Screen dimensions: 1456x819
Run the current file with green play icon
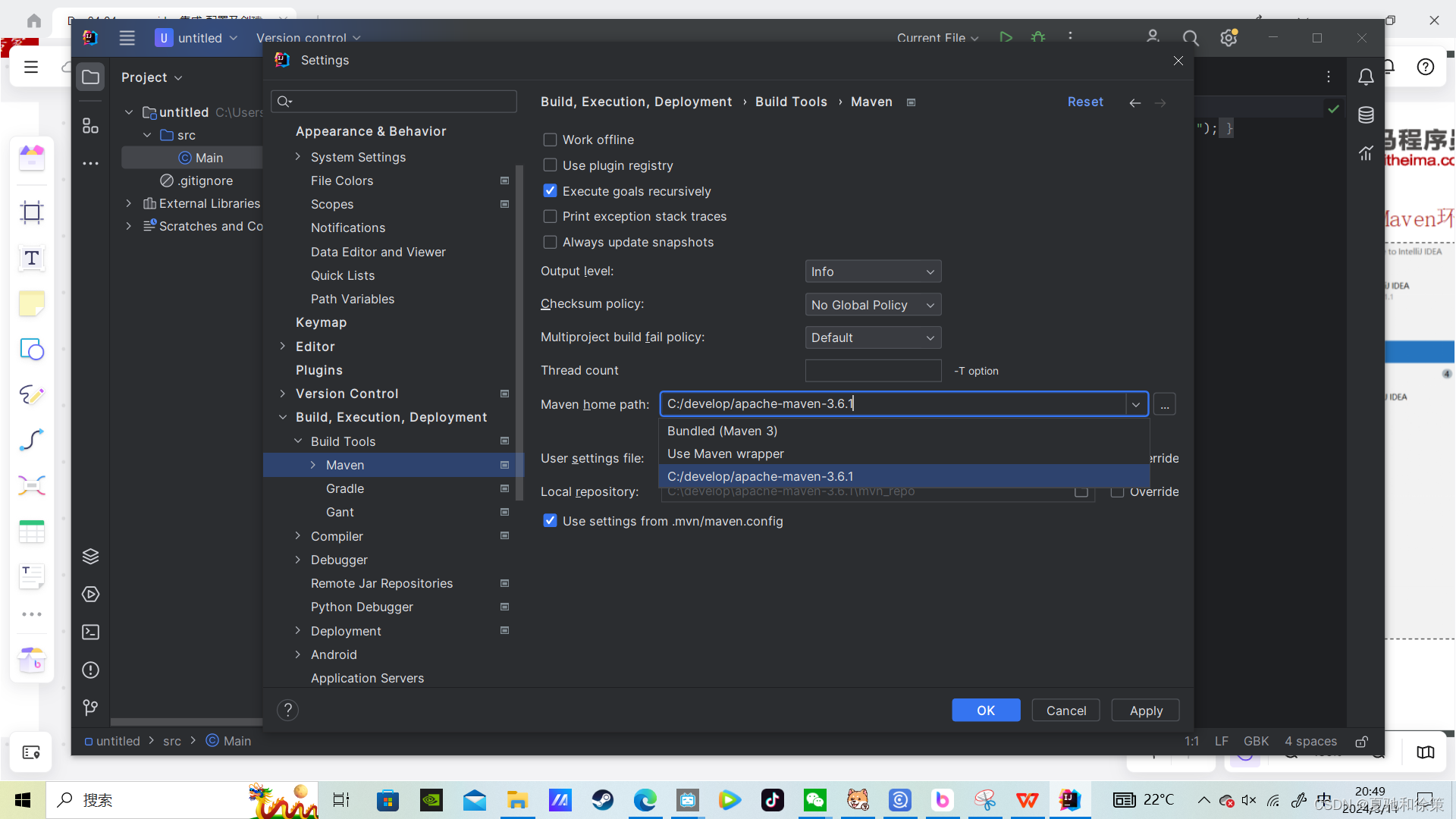pos(1006,37)
